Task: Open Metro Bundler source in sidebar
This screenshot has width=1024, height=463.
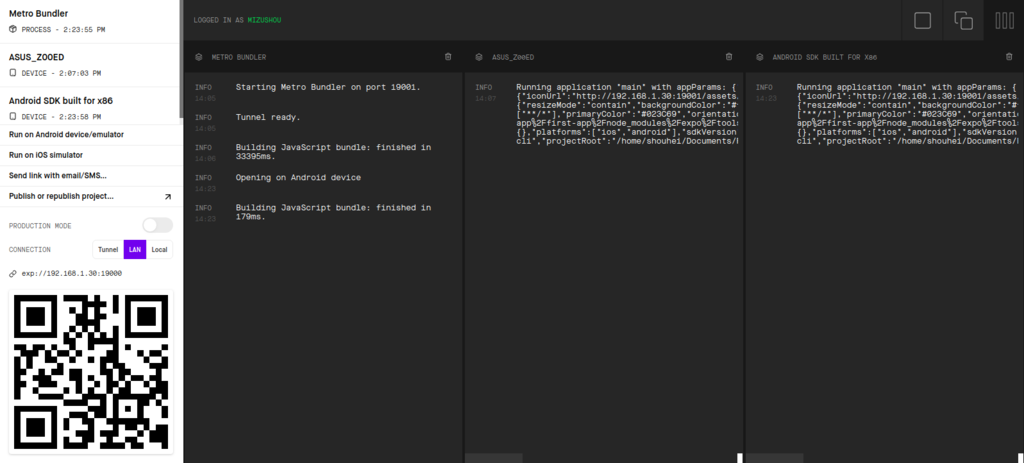Action: [x=90, y=22]
